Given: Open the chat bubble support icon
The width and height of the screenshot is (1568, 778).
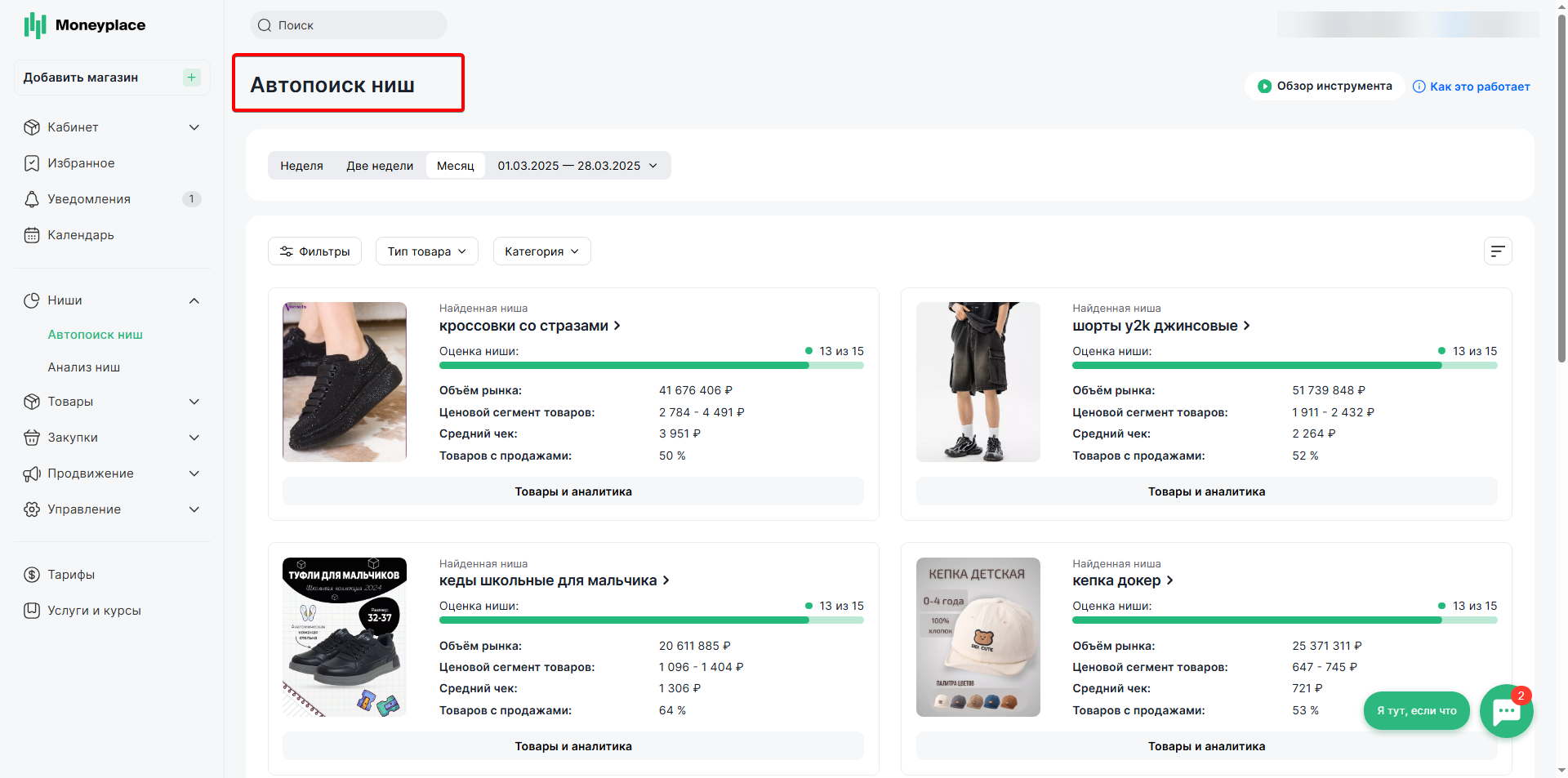Looking at the screenshot, I should coord(1506,711).
